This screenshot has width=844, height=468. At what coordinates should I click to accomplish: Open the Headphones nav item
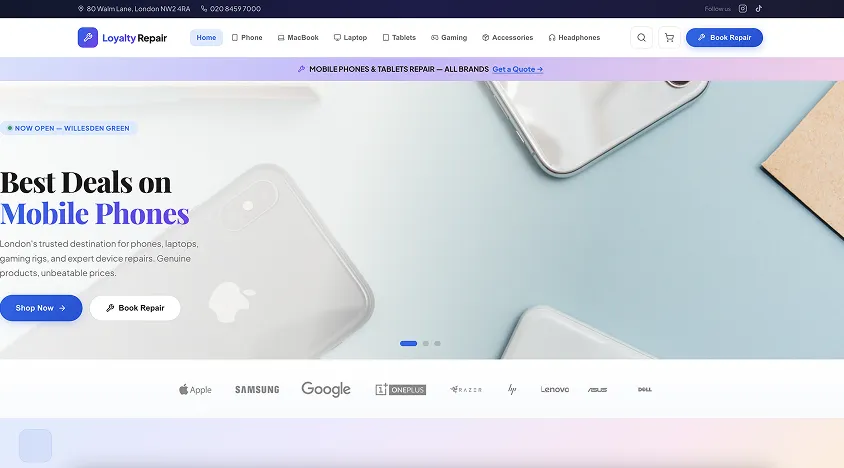574,38
